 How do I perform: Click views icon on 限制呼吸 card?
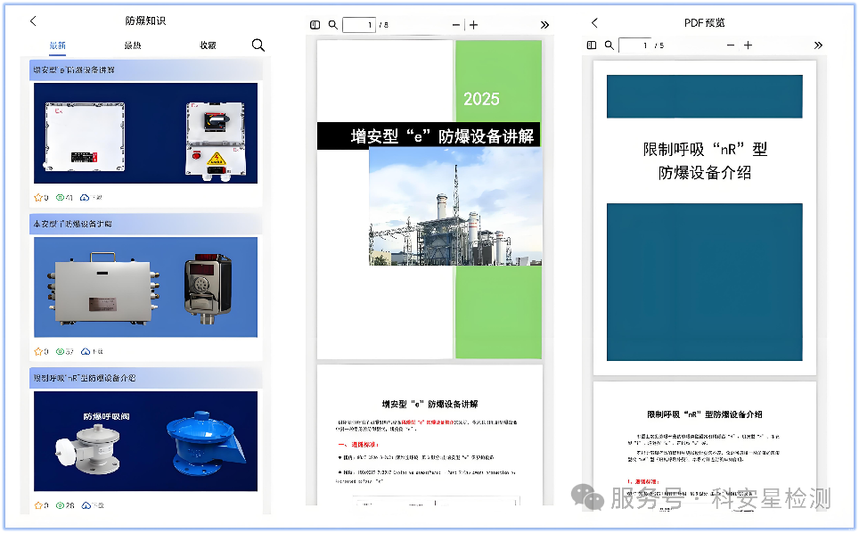coord(60,505)
